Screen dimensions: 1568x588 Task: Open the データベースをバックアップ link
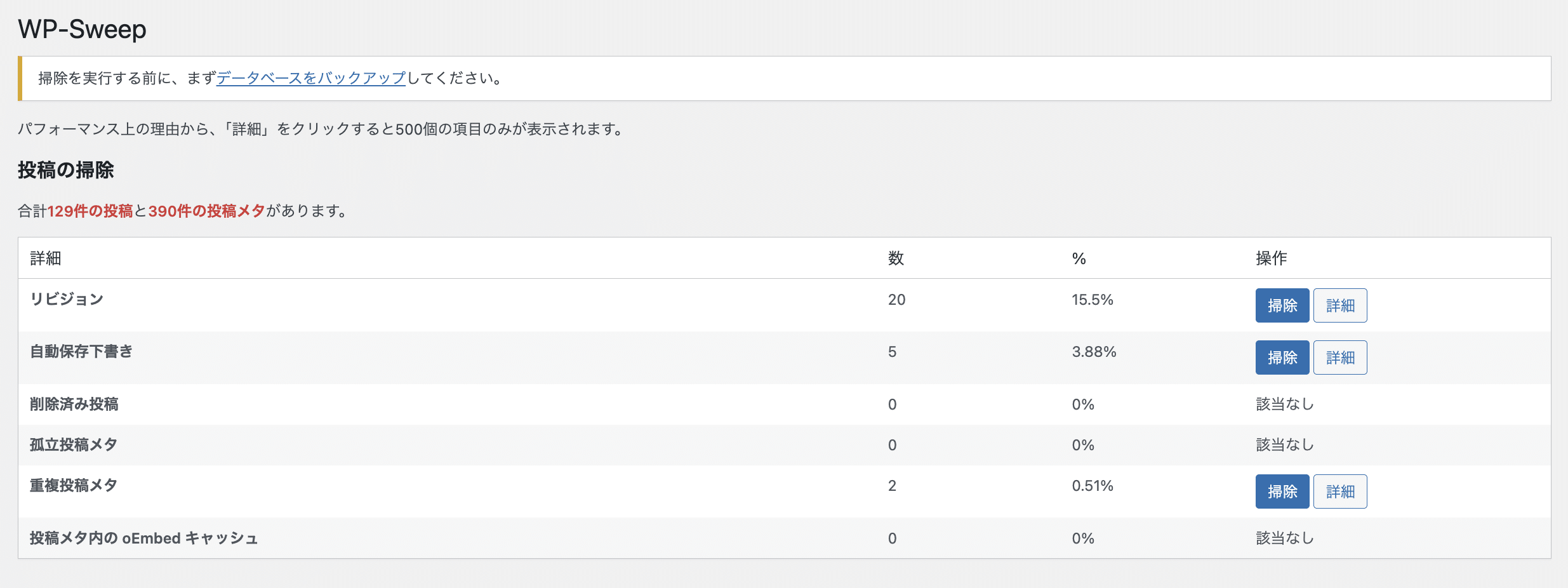point(310,78)
